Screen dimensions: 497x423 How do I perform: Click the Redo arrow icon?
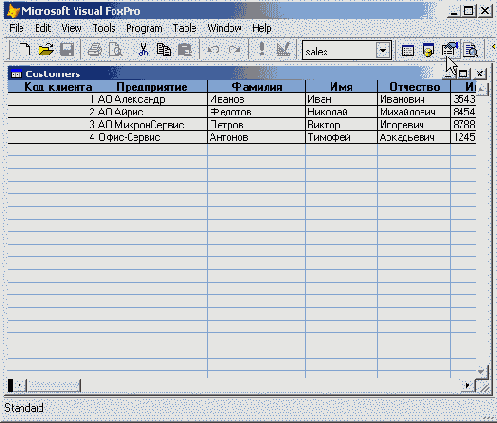235,50
